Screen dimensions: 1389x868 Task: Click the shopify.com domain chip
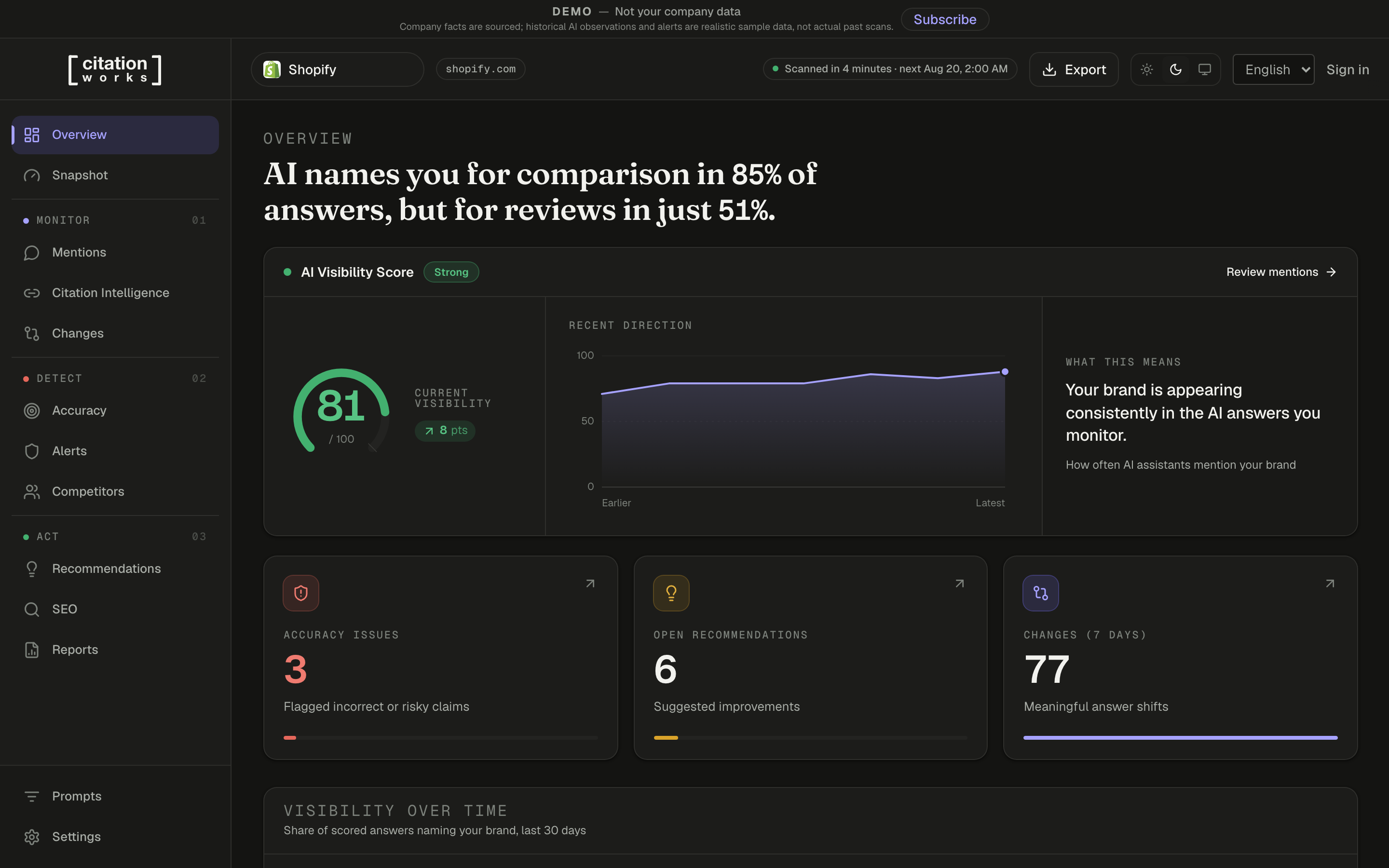click(480, 69)
